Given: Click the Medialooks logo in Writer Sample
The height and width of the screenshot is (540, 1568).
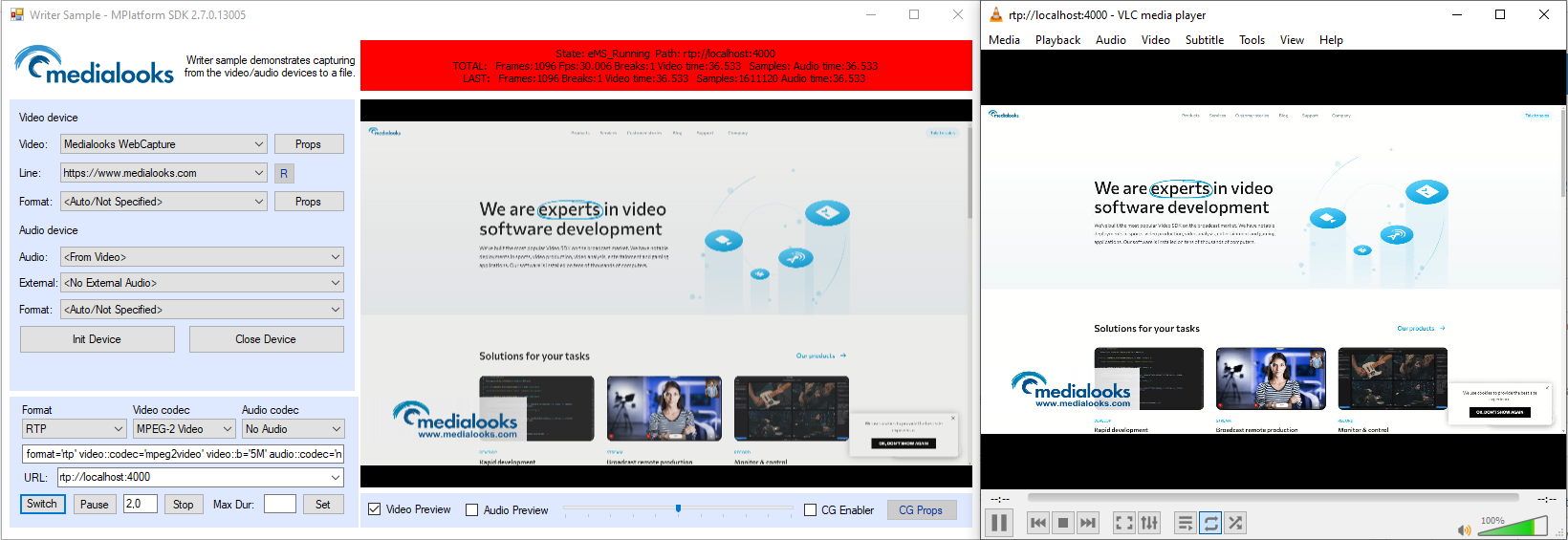Looking at the screenshot, I should [x=94, y=65].
